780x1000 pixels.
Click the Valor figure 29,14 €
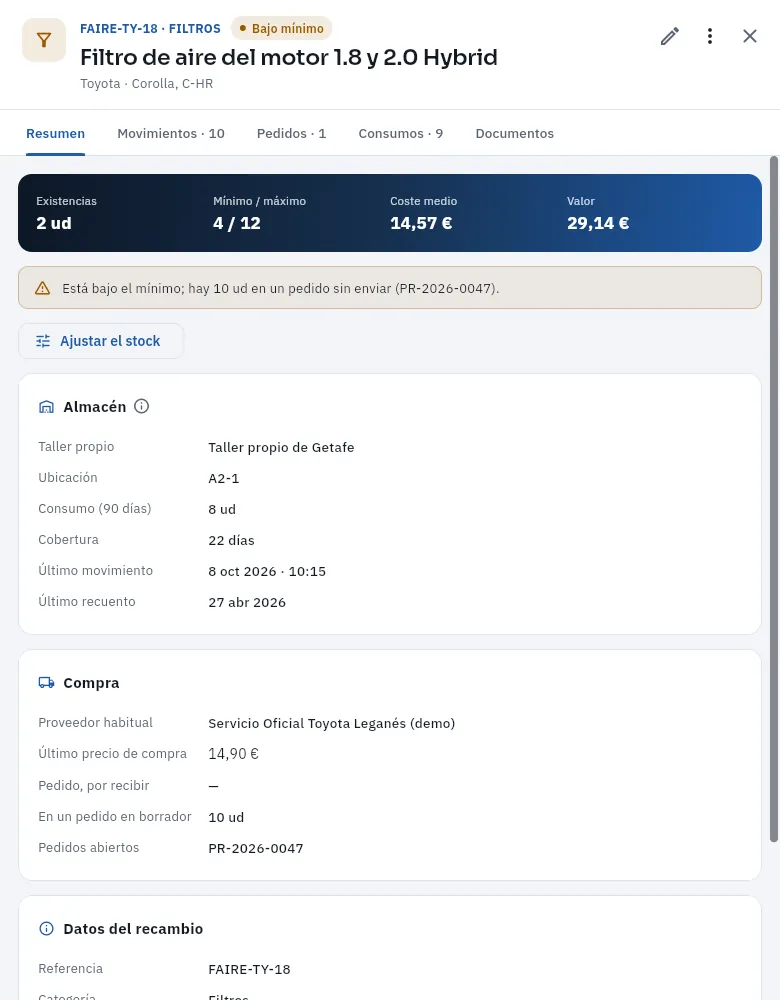pyautogui.click(x=598, y=223)
